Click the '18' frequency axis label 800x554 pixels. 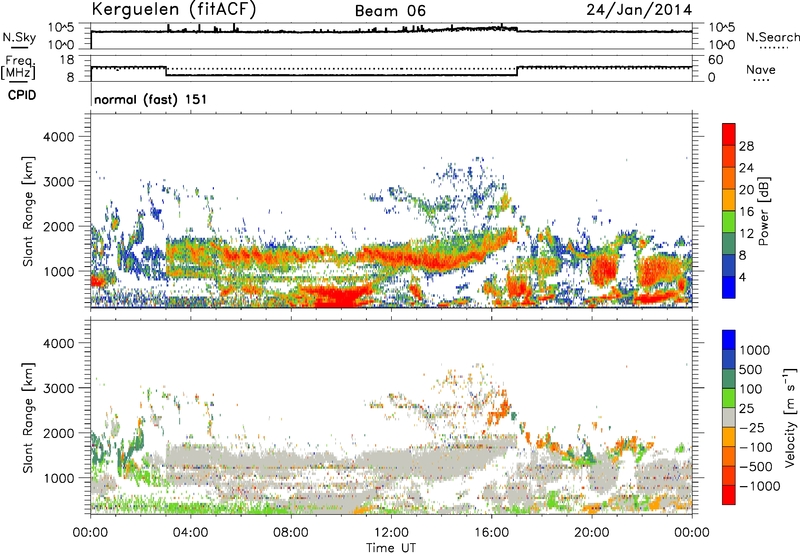point(67,60)
